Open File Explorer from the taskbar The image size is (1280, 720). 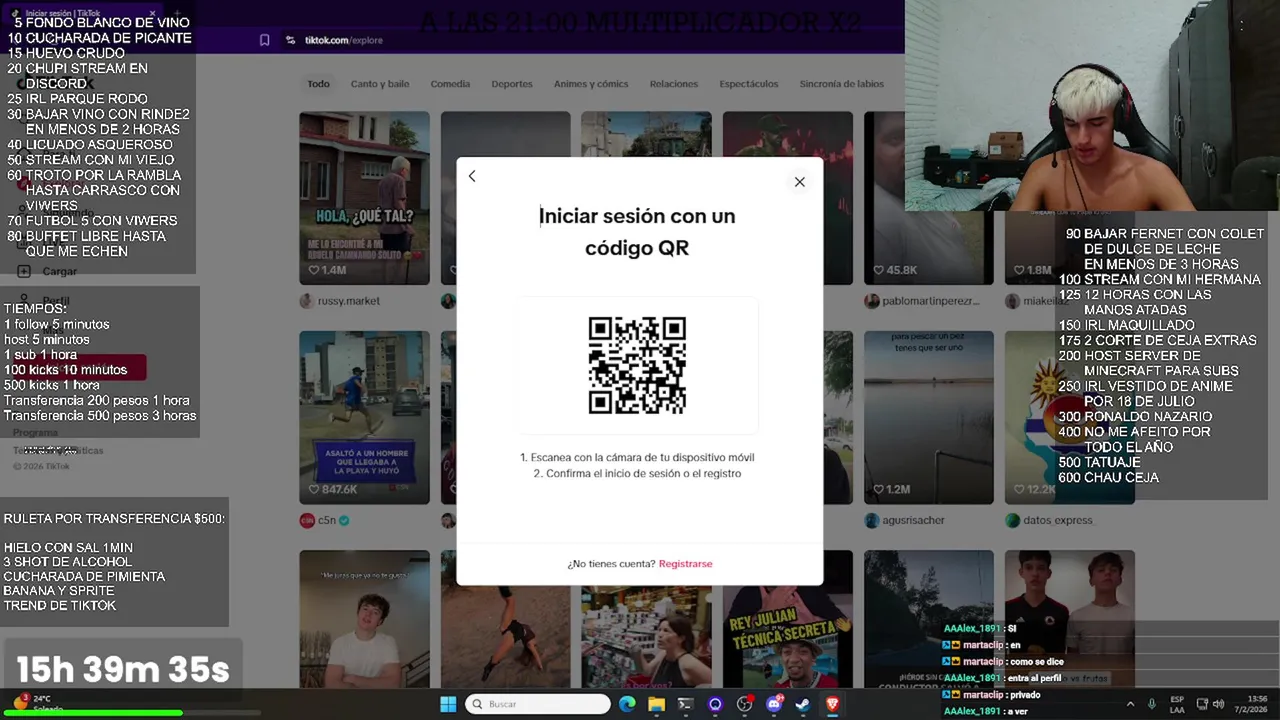click(656, 704)
